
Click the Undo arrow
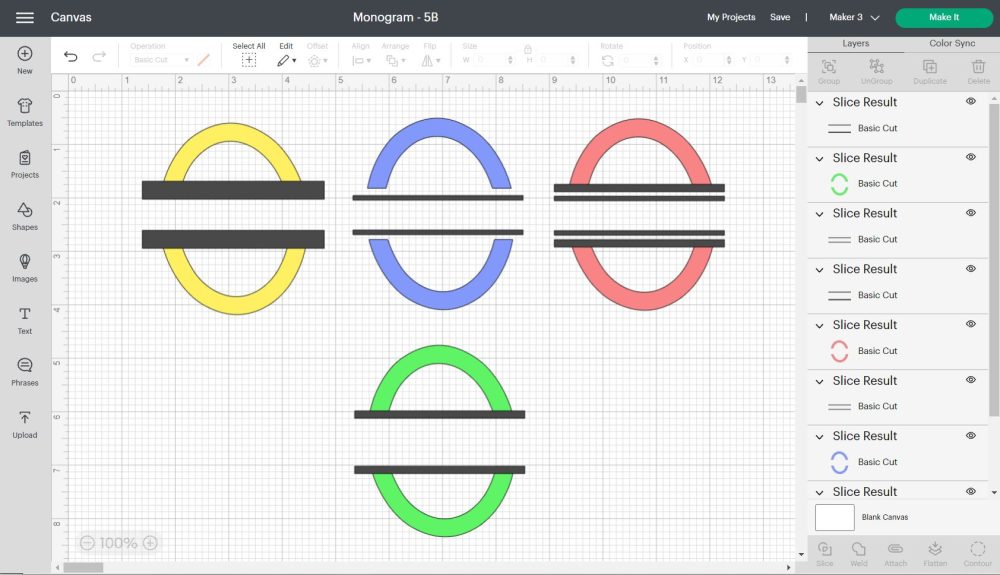point(70,57)
